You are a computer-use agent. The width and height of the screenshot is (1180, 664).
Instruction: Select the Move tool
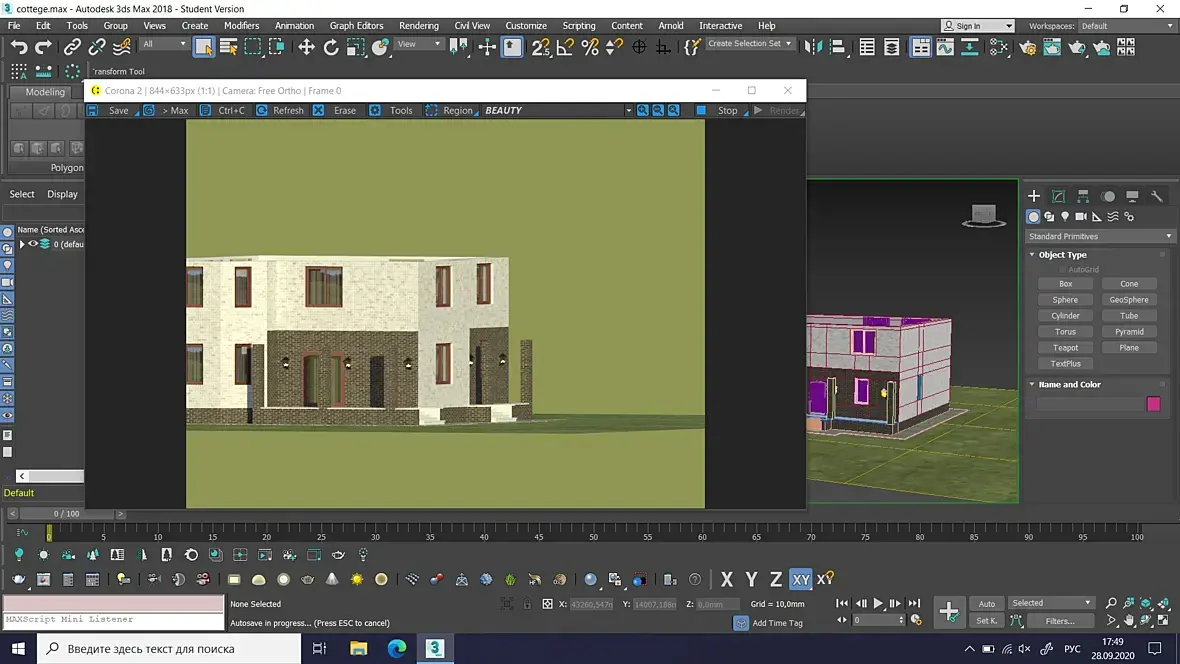click(306, 47)
